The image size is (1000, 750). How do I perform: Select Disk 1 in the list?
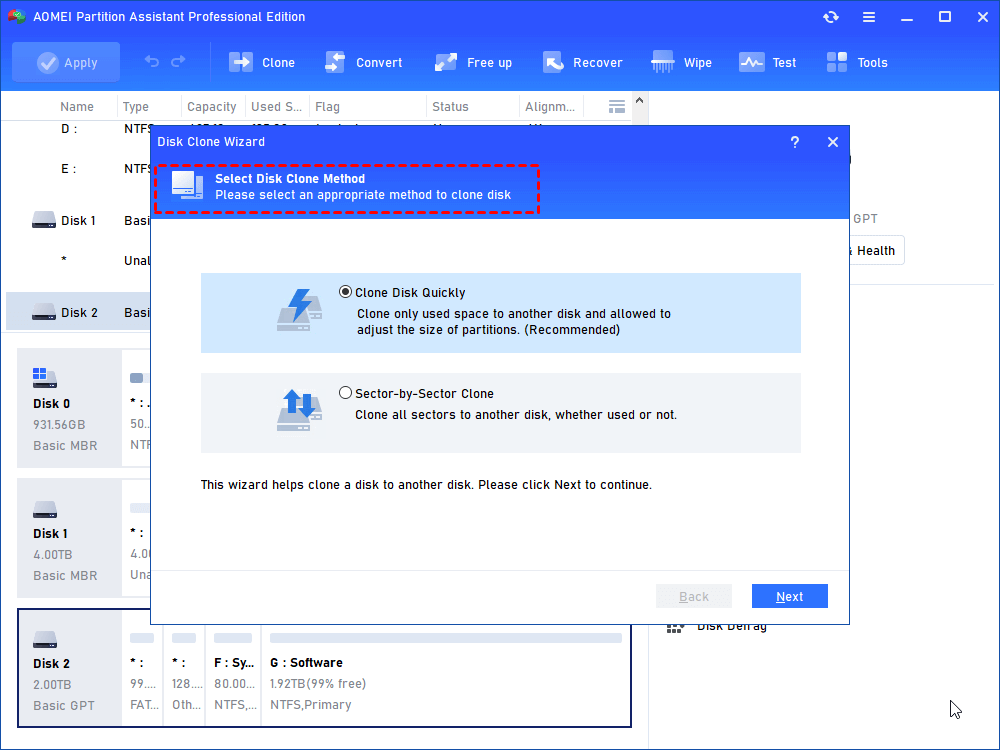(x=78, y=221)
